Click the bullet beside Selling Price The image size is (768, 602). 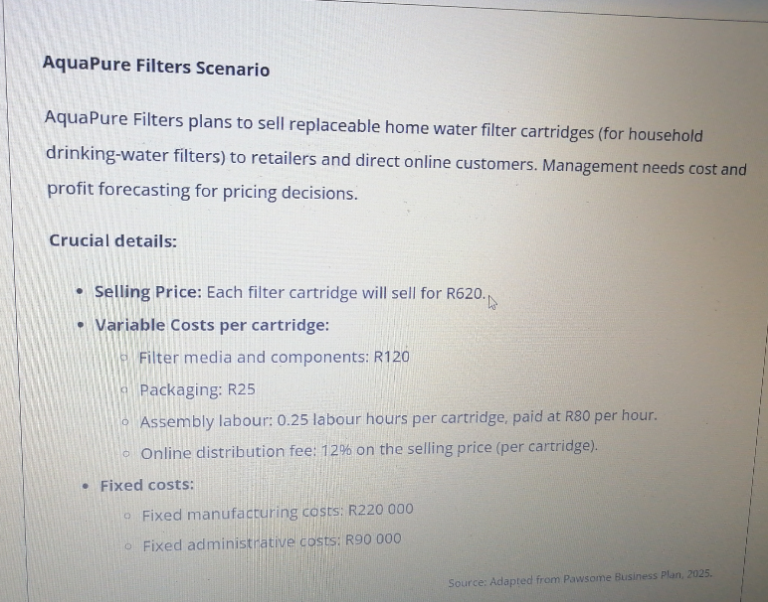coord(80,292)
